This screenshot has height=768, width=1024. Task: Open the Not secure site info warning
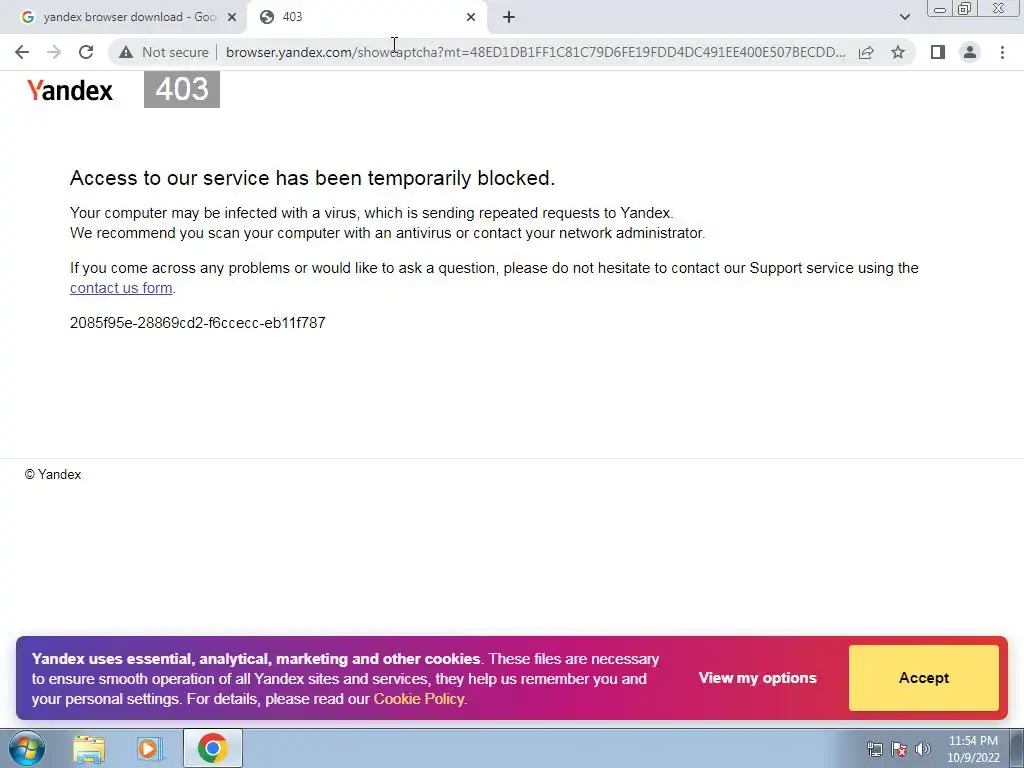(x=164, y=52)
